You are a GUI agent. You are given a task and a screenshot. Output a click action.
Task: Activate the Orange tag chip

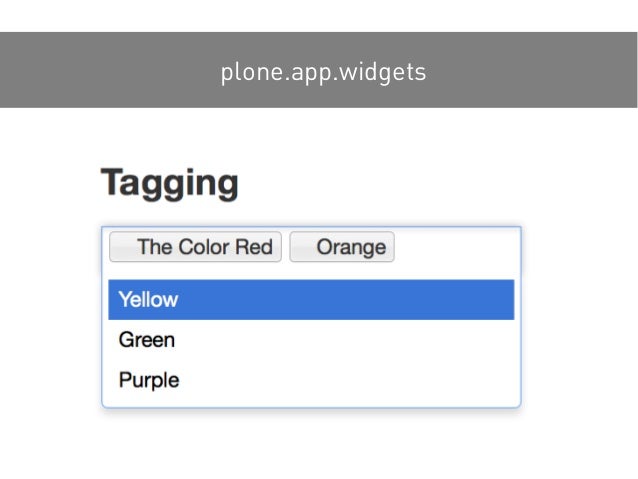pos(342,247)
